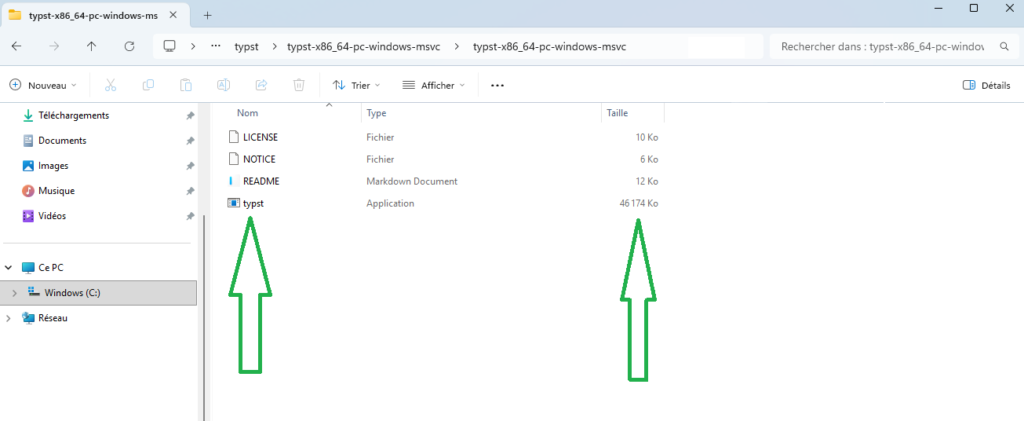1024x421 pixels.
Task: Navigate back to the previous folder
Action: point(17,47)
